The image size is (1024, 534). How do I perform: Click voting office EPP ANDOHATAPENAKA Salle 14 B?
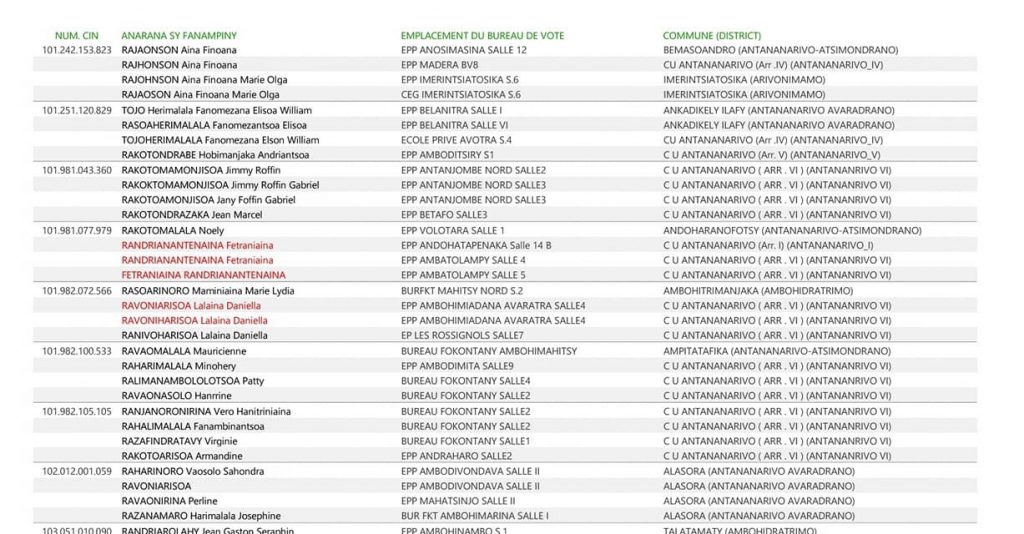tap(477, 245)
